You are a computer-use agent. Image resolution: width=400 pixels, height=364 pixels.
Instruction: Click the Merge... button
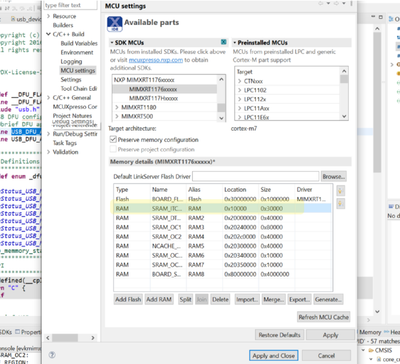(273, 299)
